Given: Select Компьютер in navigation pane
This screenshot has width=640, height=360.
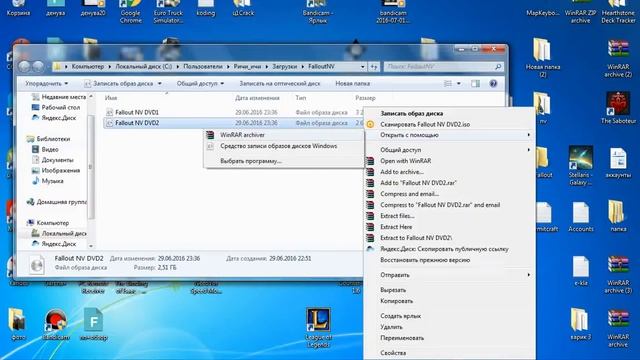Looking at the screenshot, I should click(48, 223).
